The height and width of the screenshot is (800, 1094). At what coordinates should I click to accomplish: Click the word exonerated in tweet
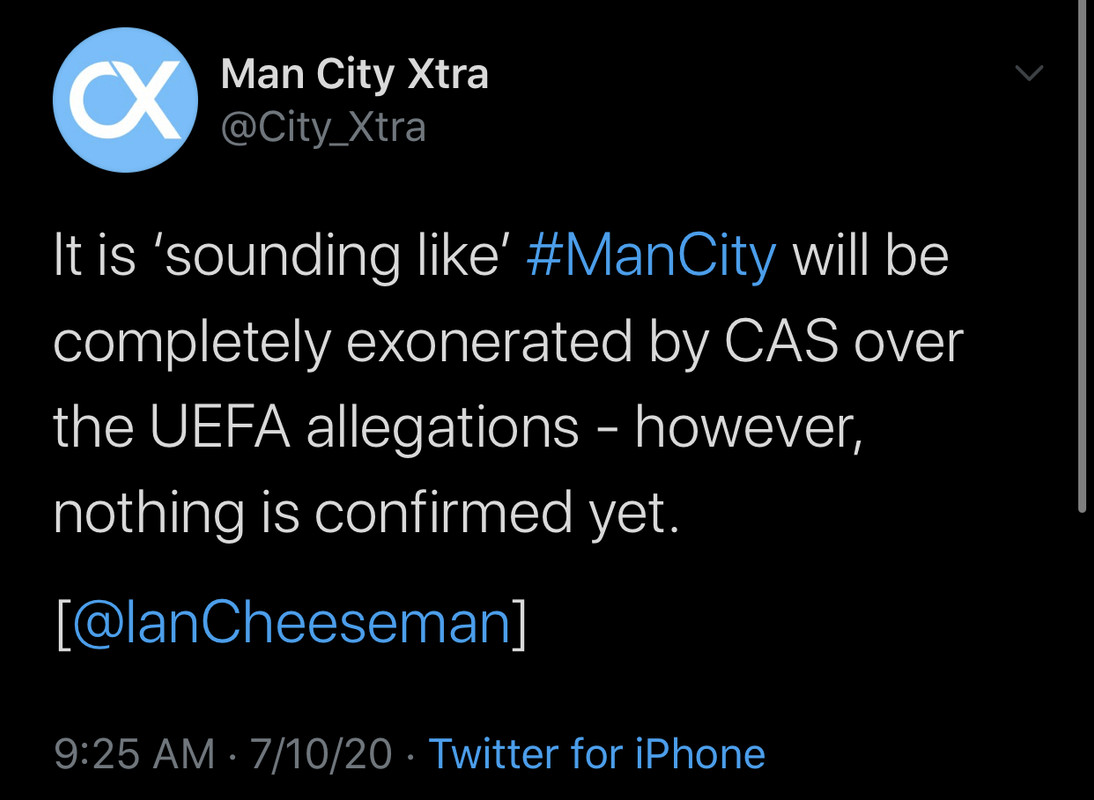click(x=489, y=343)
